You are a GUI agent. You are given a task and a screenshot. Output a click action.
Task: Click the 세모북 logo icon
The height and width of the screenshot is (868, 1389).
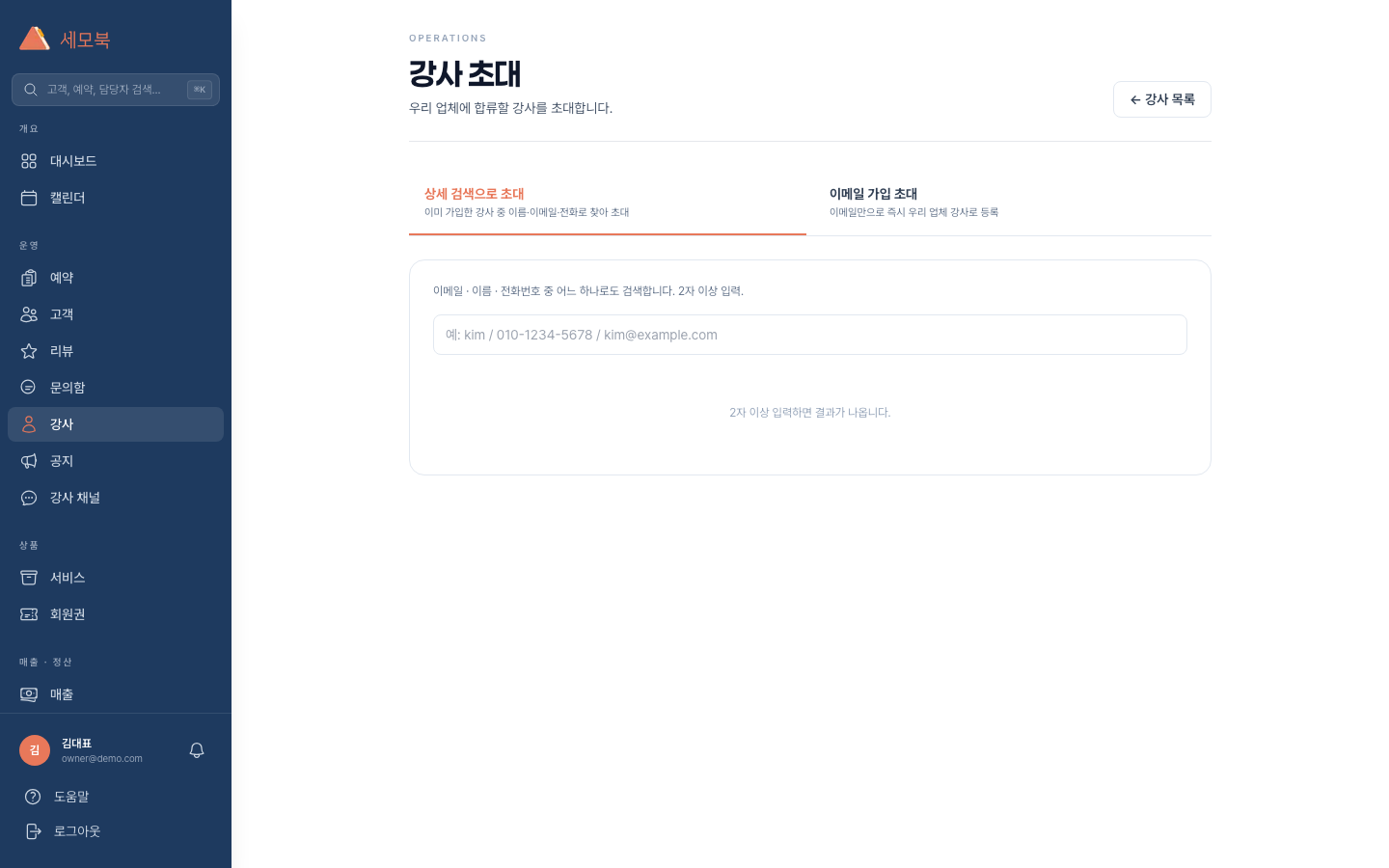click(35, 39)
